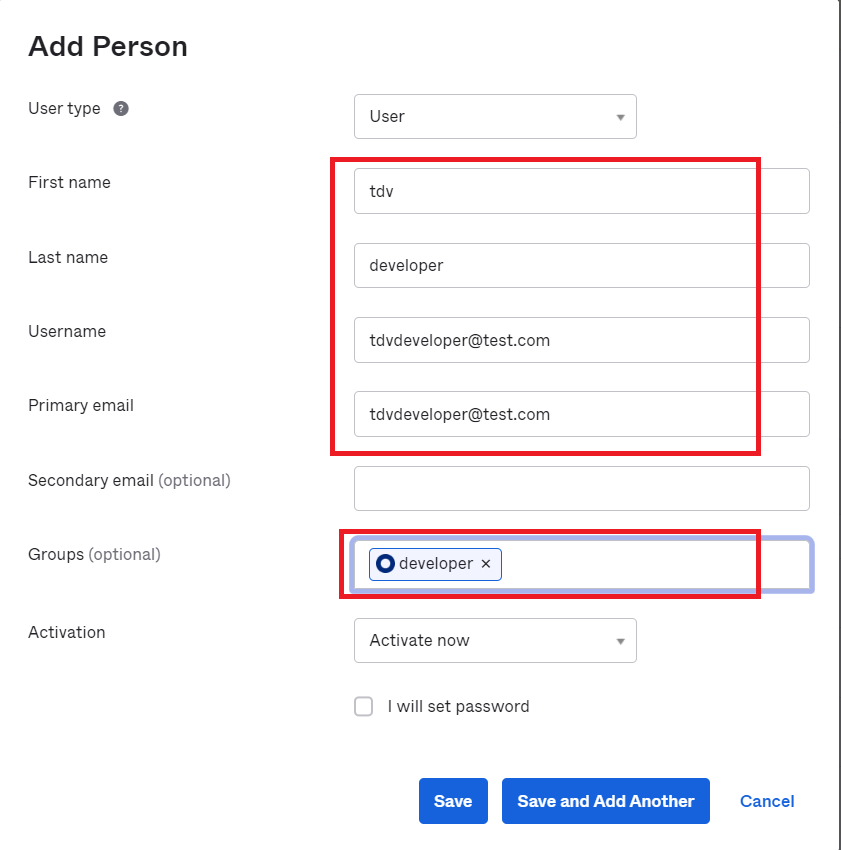Remove the developer group chip via its X
This screenshot has width=841, height=850.
486,564
